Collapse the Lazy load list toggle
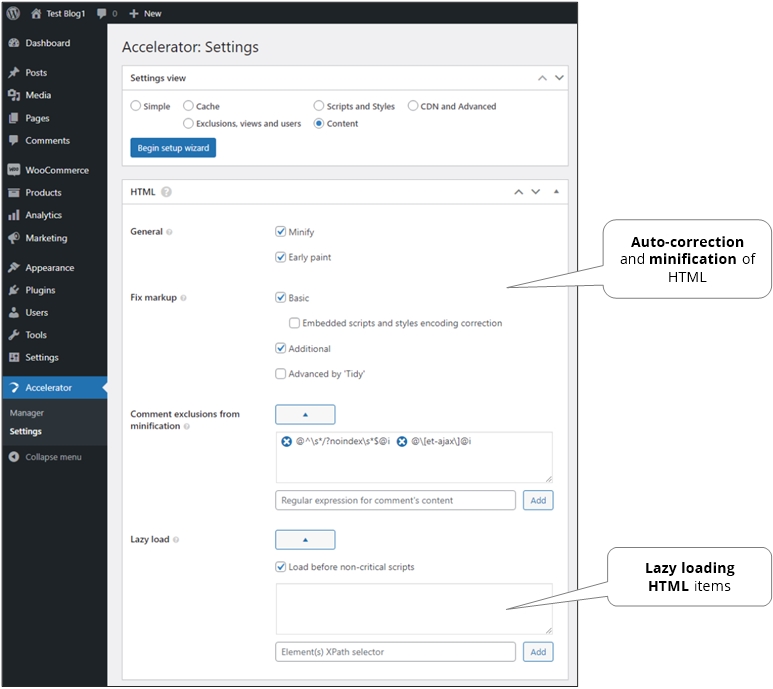The width and height of the screenshot is (773, 689). click(305, 540)
